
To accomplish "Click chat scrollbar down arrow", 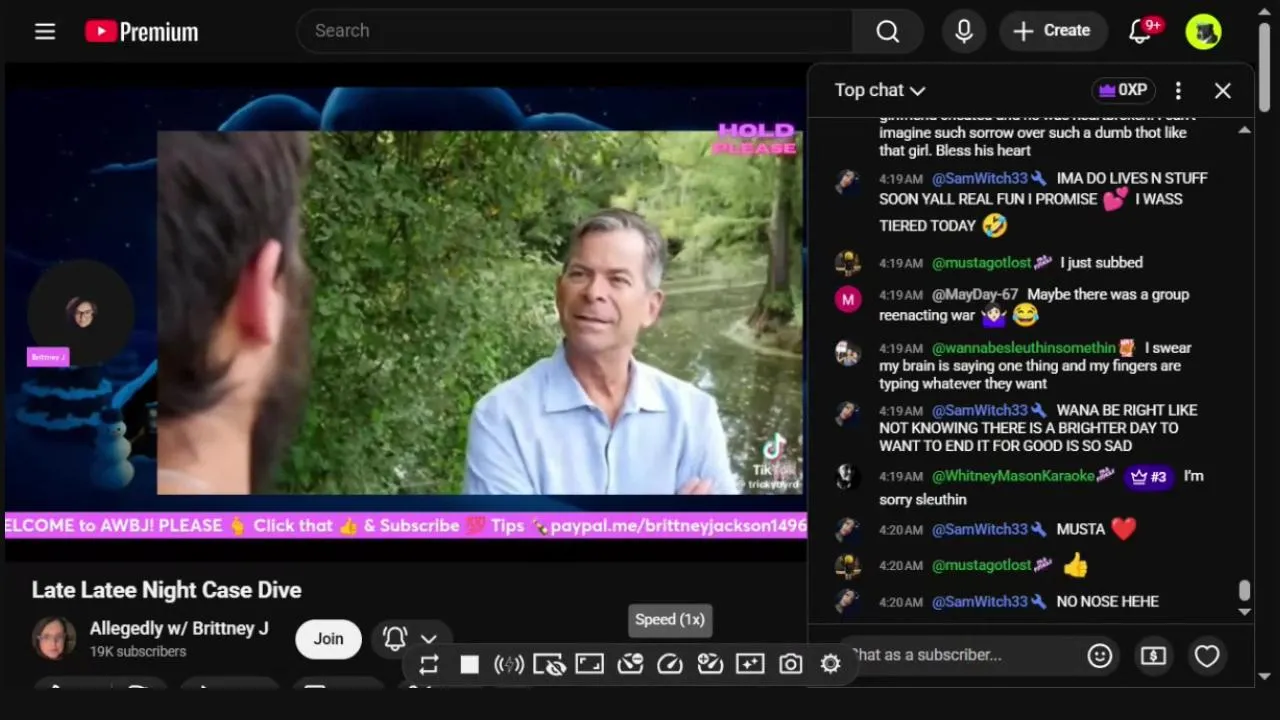I will coord(1244,611).
